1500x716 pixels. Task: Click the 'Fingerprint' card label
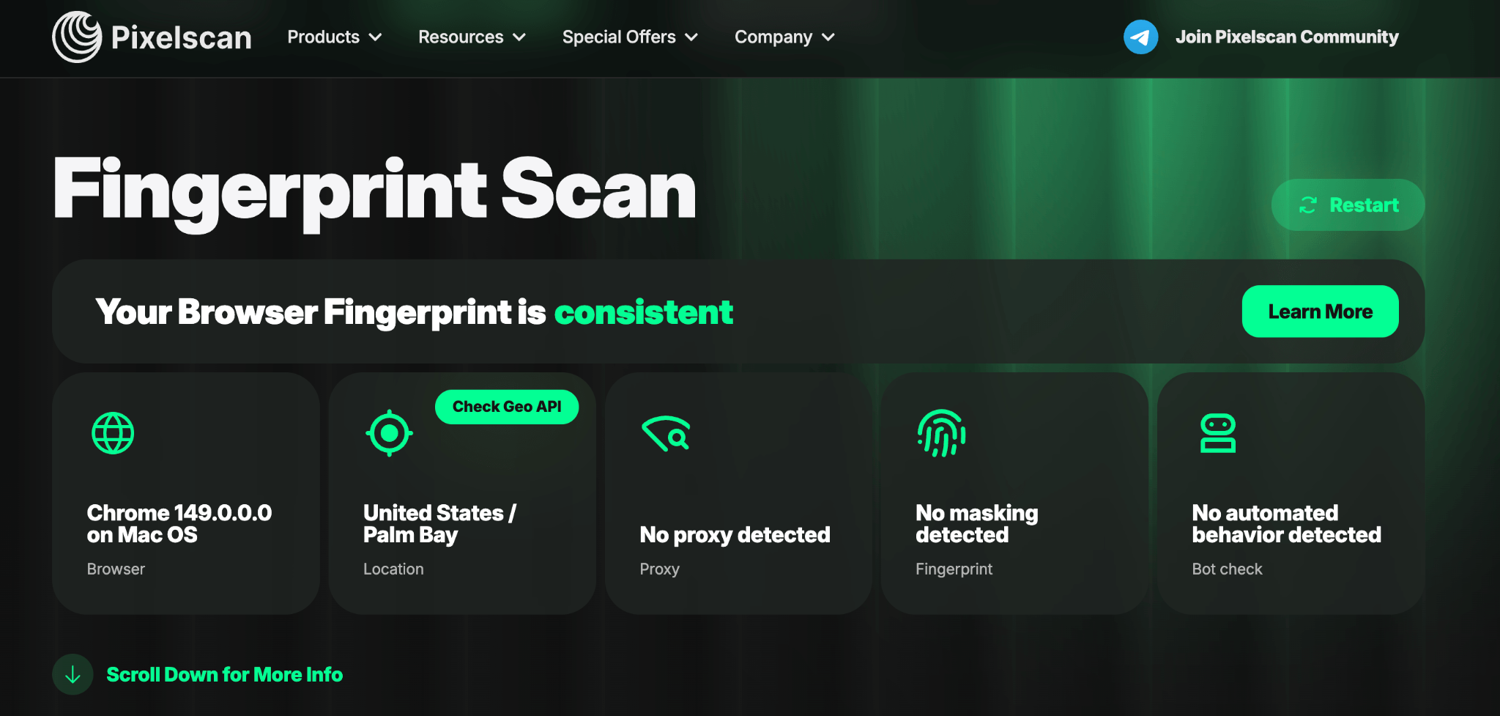[954, 569]
